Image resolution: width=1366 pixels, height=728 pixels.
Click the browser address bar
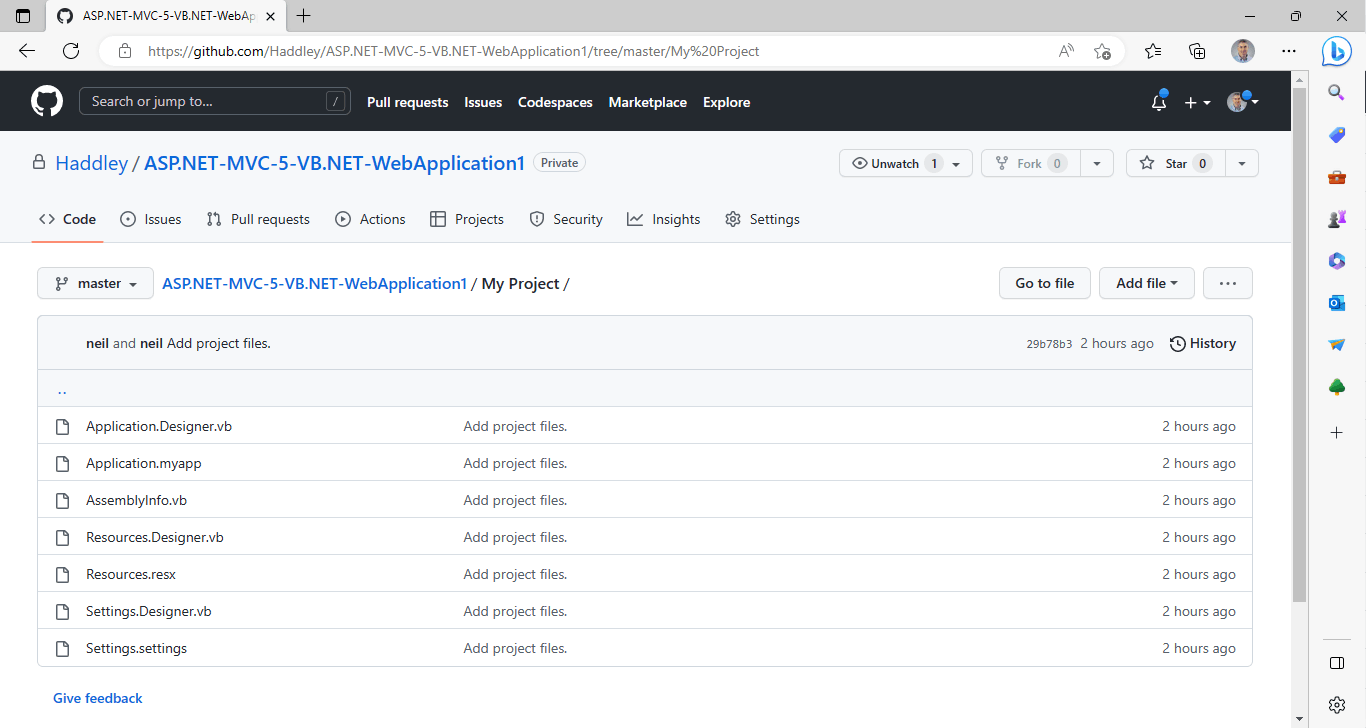450,50
